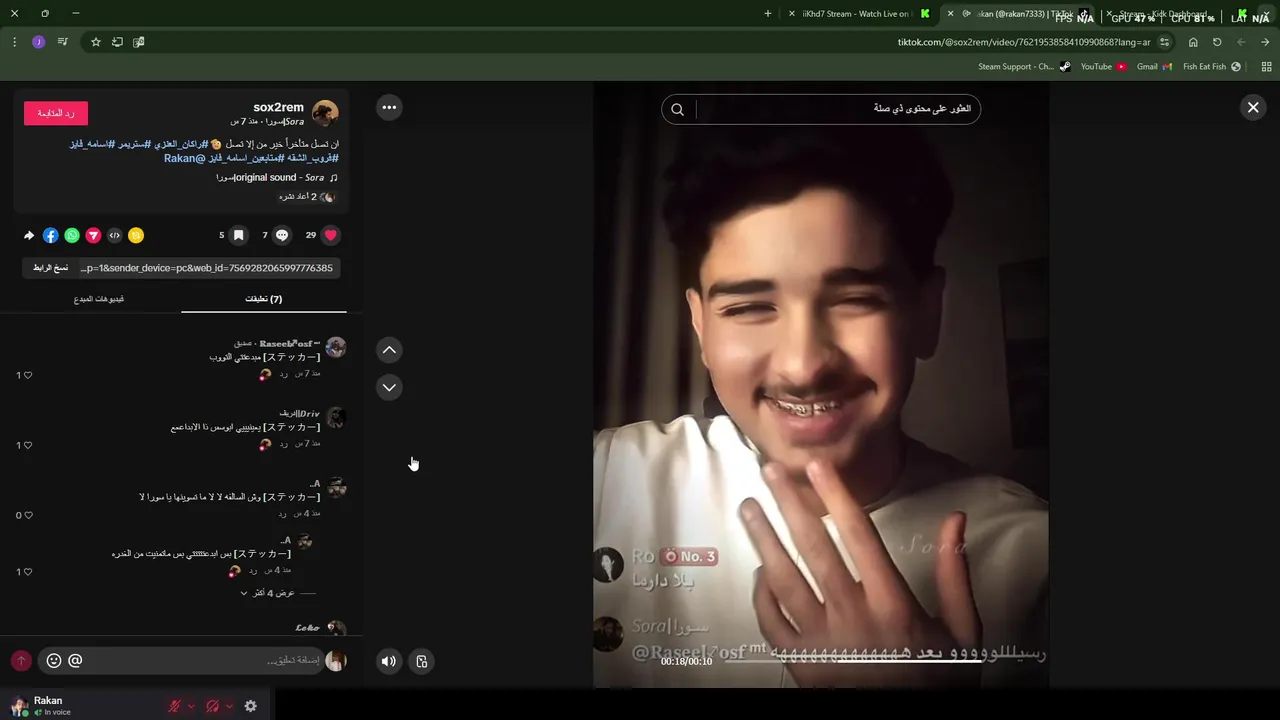Go to the browser home page
This screenshot has width=1280, height=720.
1193,42
